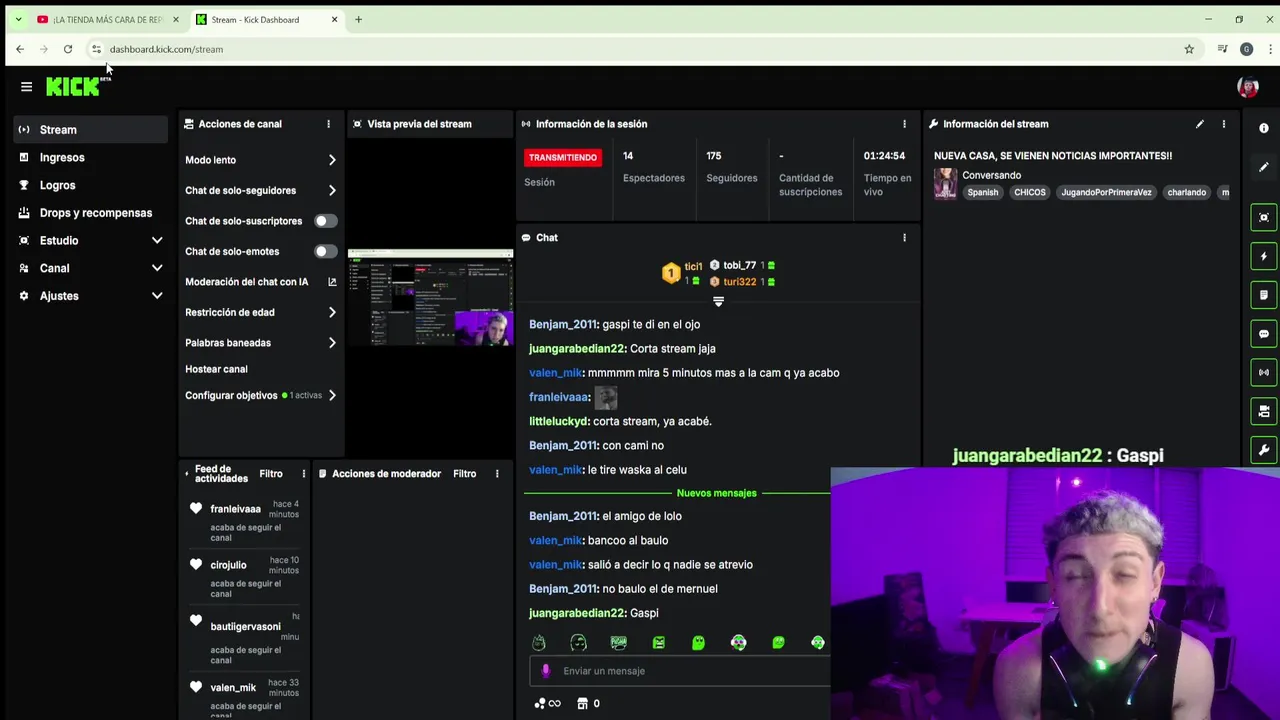
Task: Open Filtro dropdown in Acciones de moderador
Action: click(464, 474)
